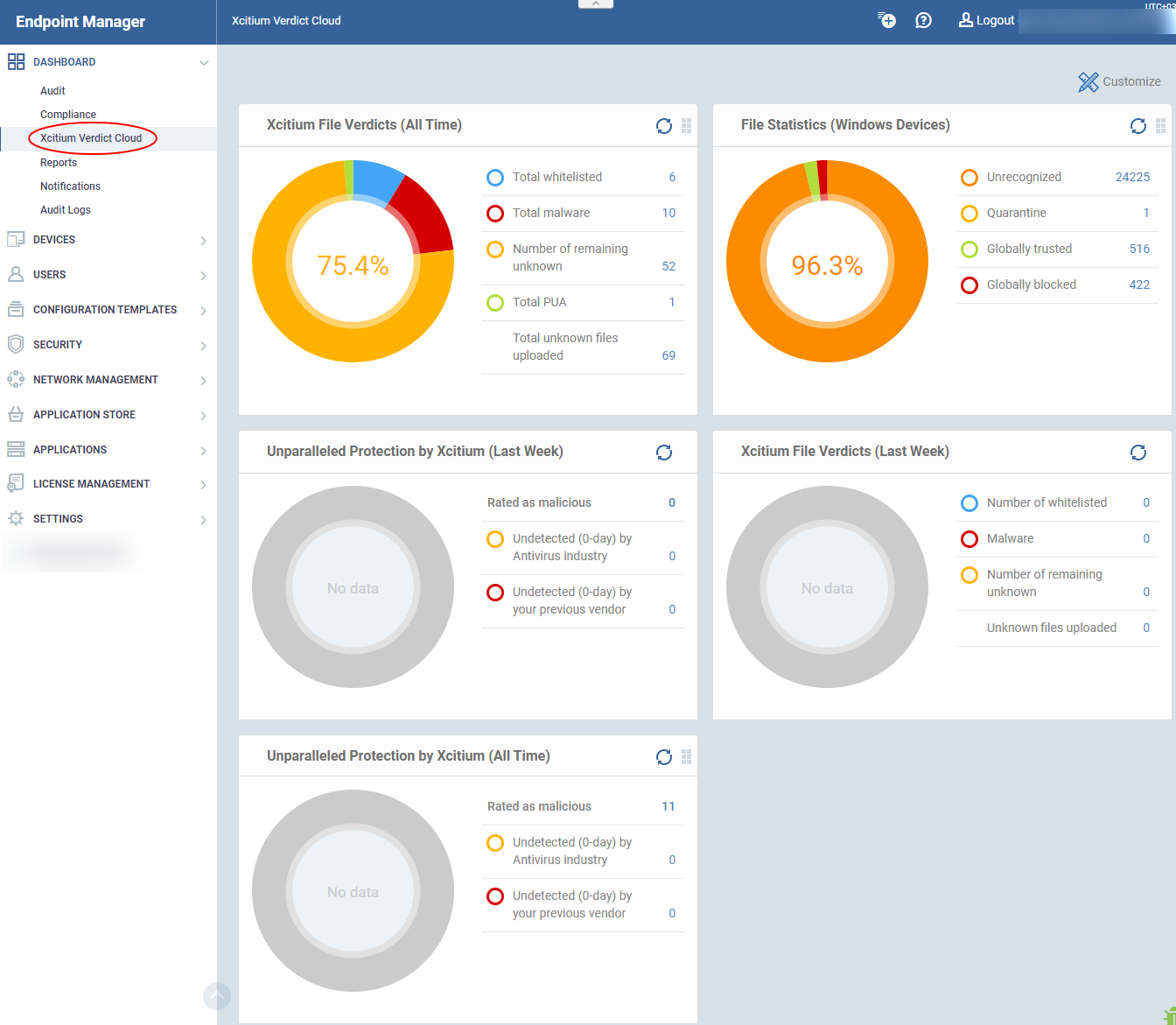
Task: Open the help question mark icon
Action: coord(923,20)
